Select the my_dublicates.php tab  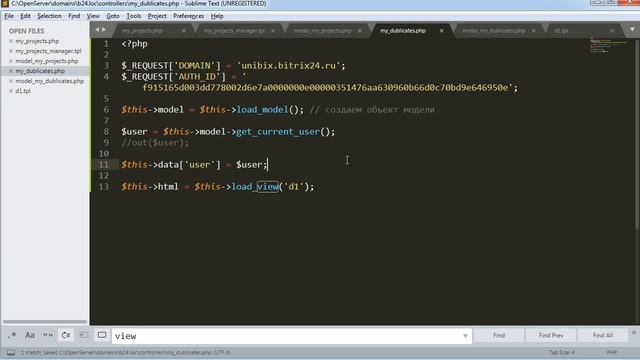pyautogui.click(x=403, y=31)
